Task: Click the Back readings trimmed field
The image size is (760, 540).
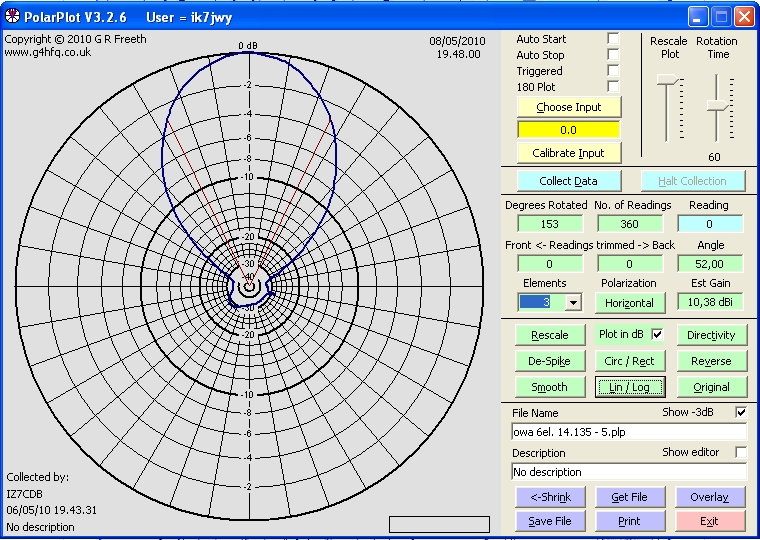Action: point(630,264)
